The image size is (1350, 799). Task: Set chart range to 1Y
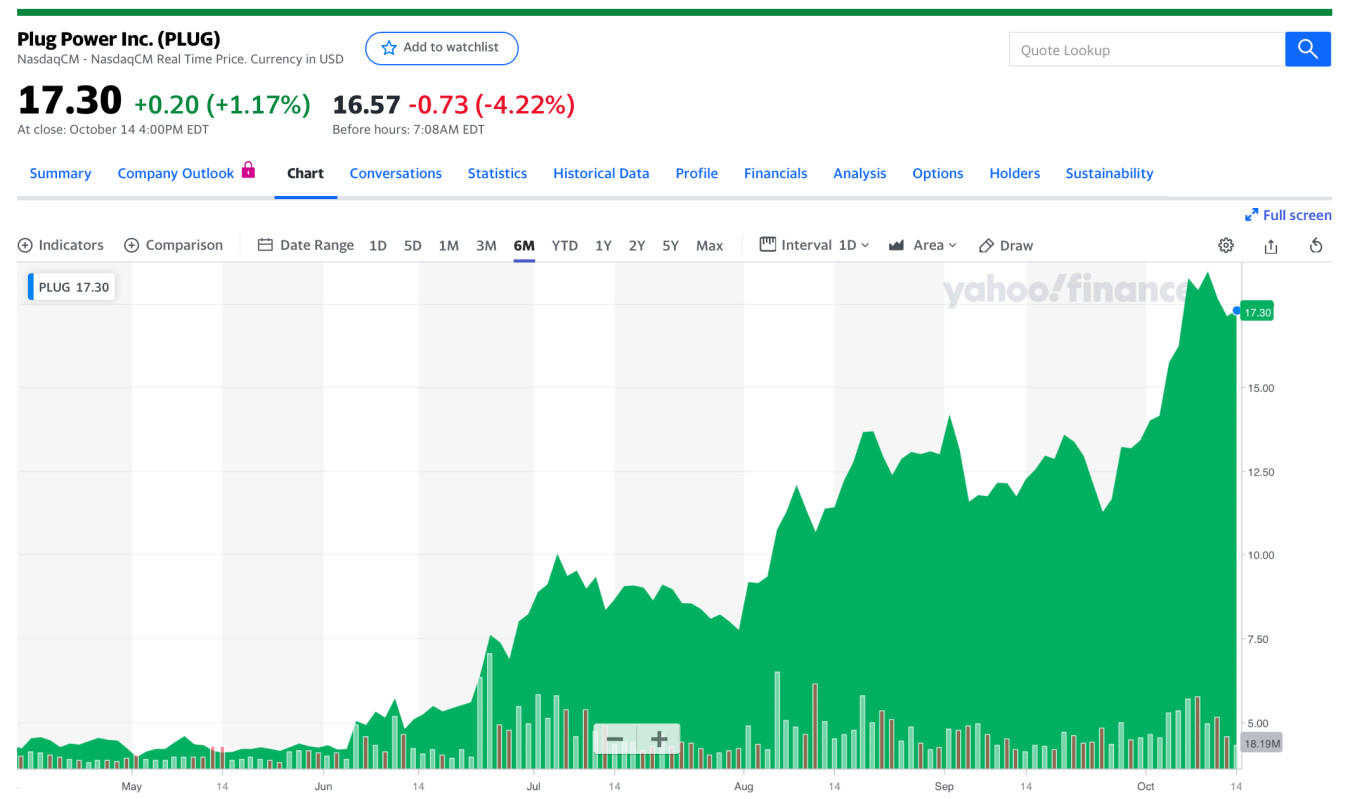coord(603,245)
